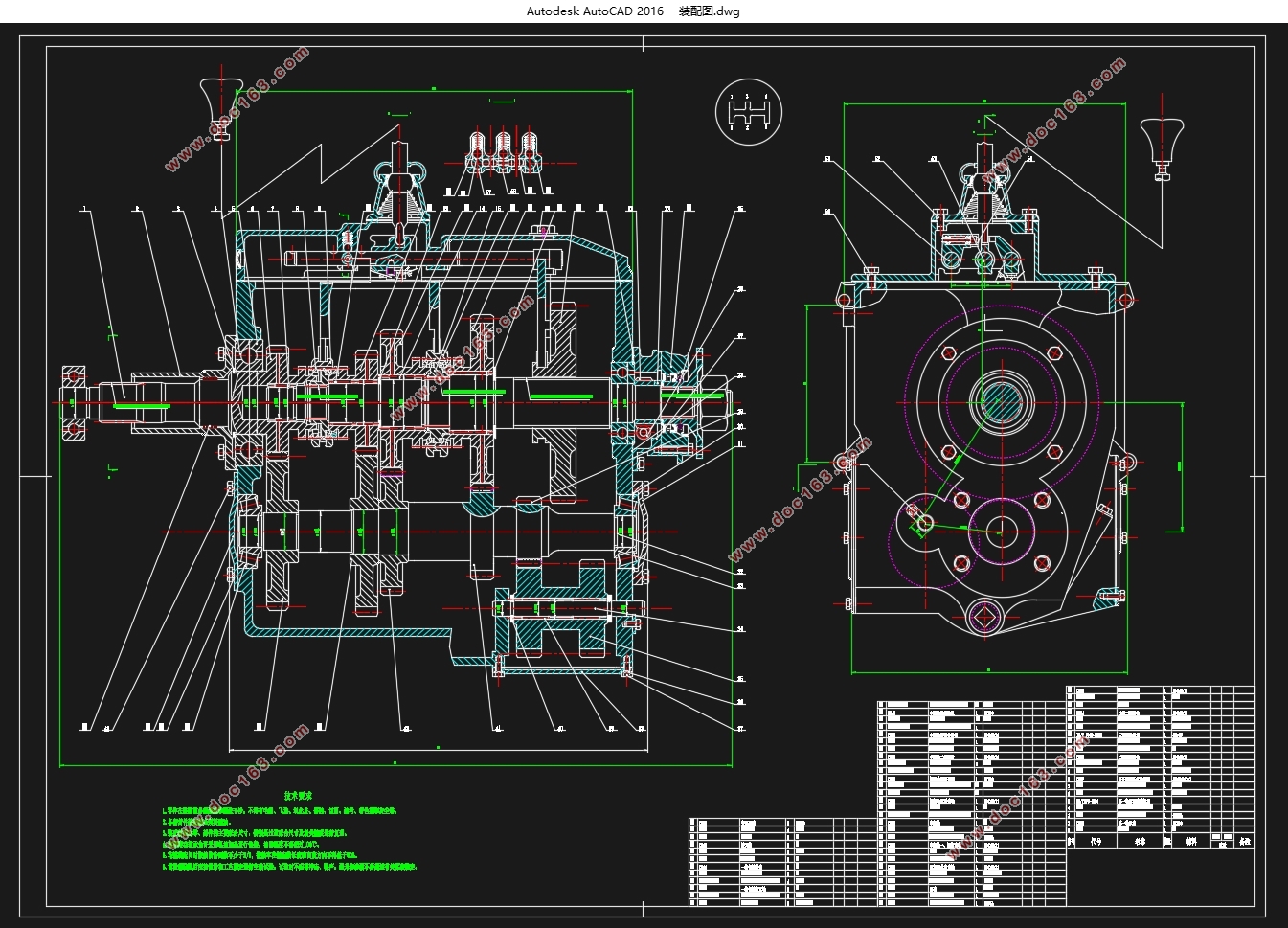Select the drain plug at the bottom of the side view
1288x928 pixels.
coord(984,617)
